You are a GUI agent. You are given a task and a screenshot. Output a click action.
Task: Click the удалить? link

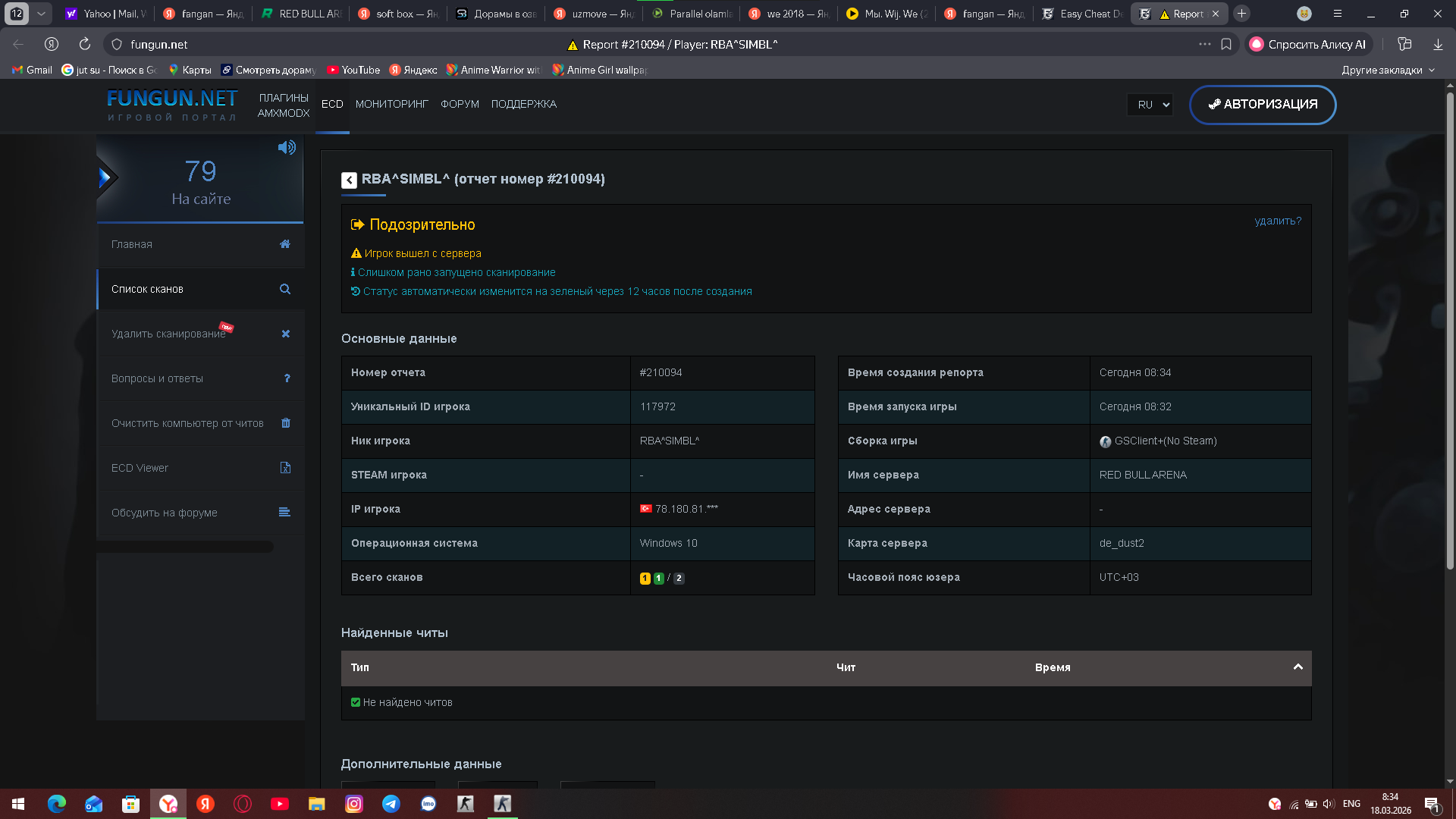coord(1278,221)
